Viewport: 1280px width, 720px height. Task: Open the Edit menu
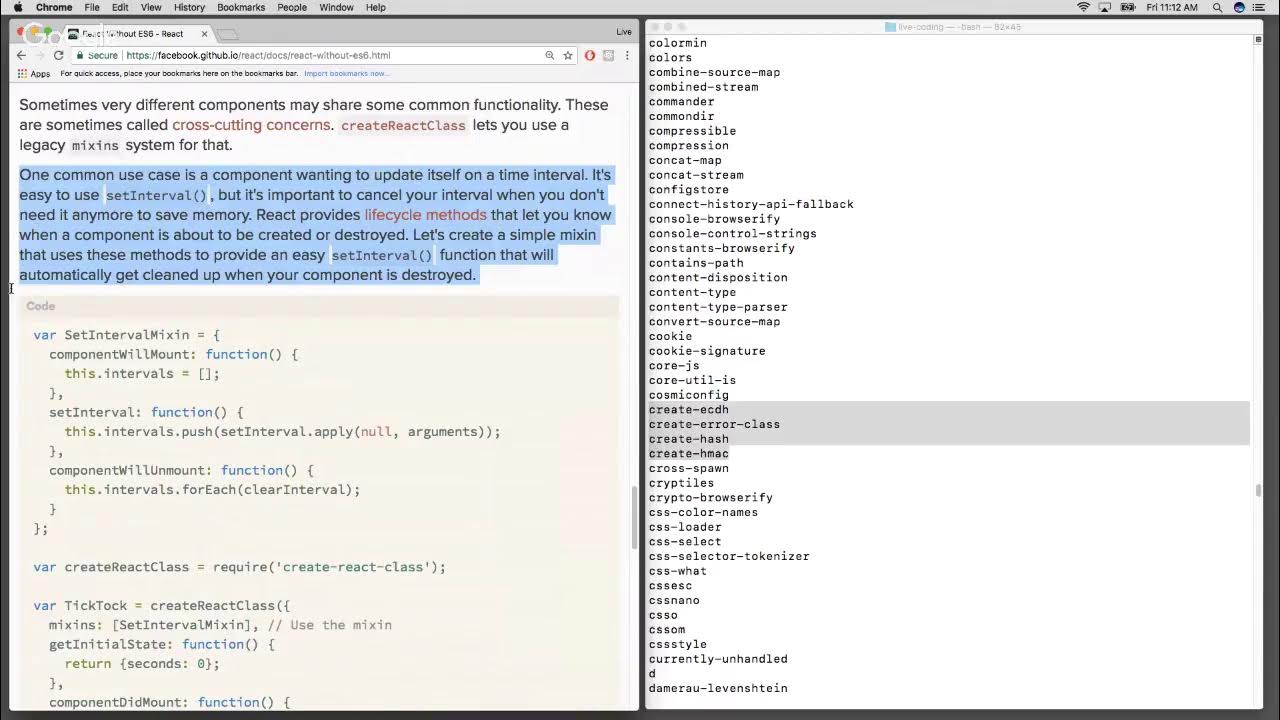120,7
